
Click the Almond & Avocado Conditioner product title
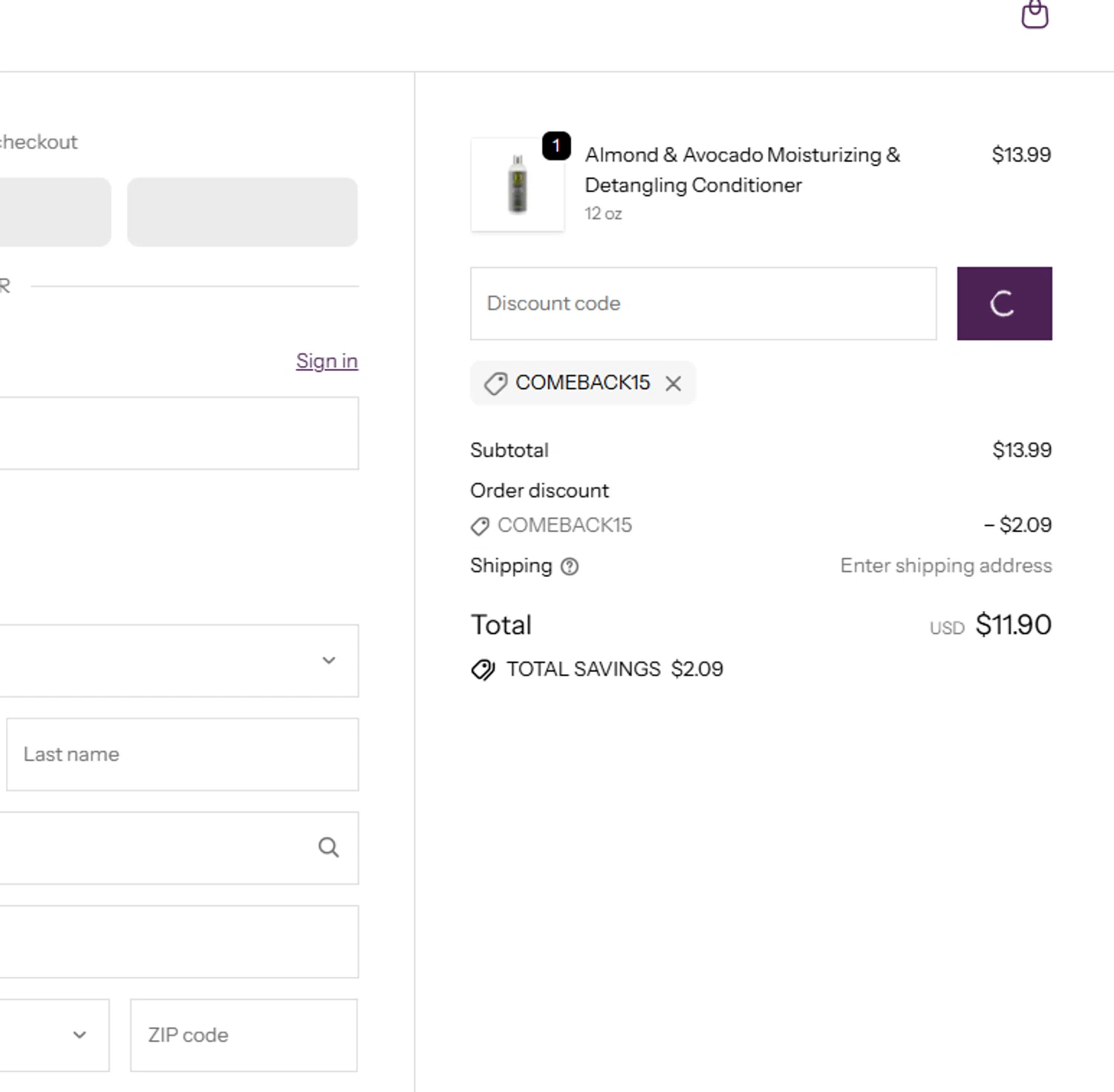tap(741, 169)
